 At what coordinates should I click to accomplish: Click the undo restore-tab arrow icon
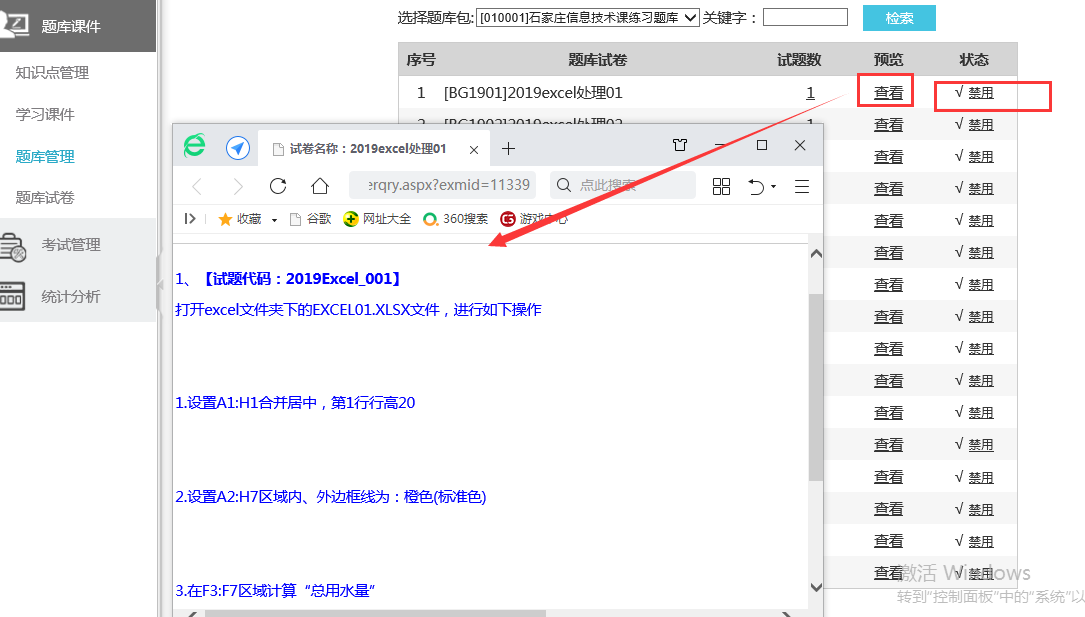[756, 186]
